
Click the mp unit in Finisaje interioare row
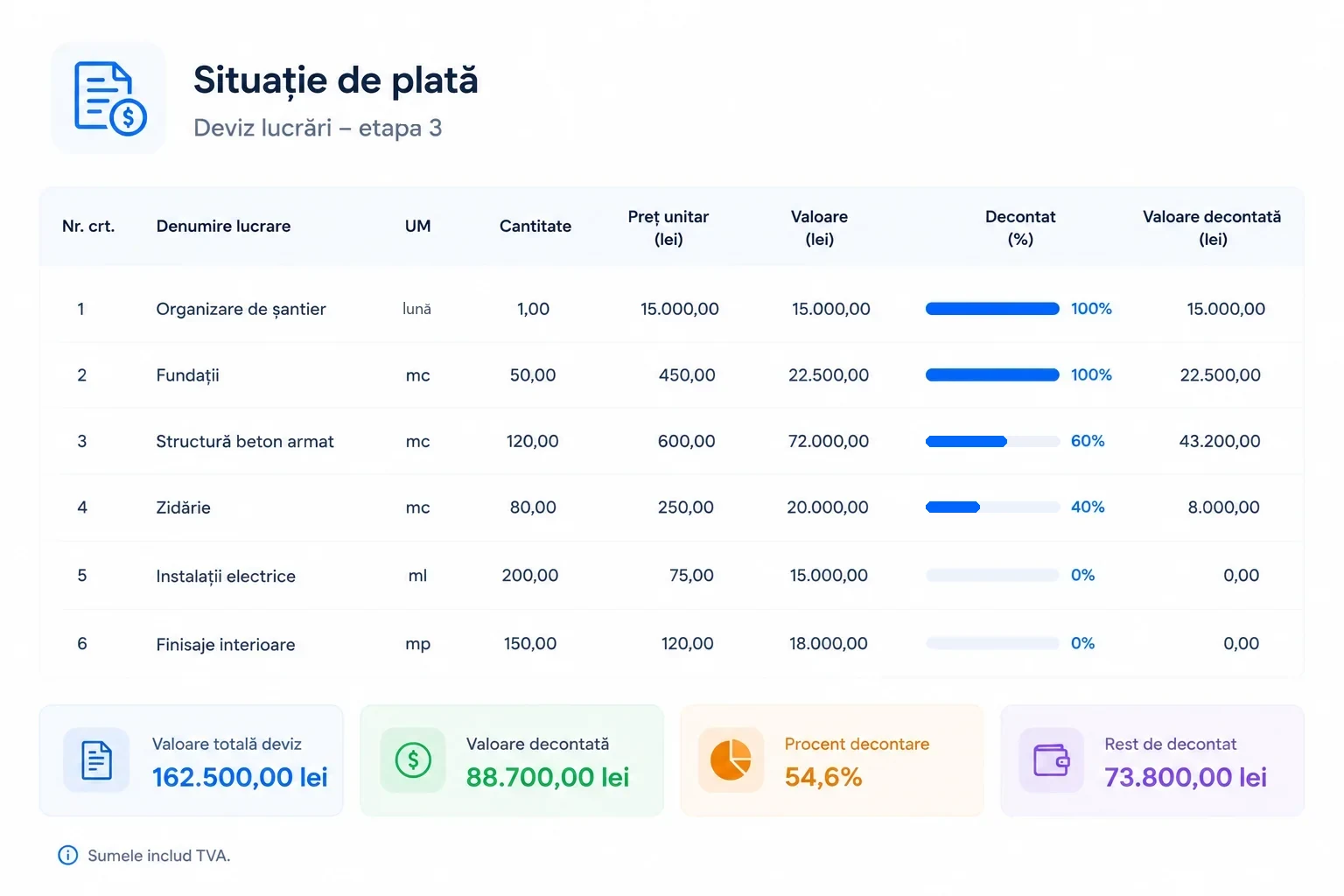point(417,644)
